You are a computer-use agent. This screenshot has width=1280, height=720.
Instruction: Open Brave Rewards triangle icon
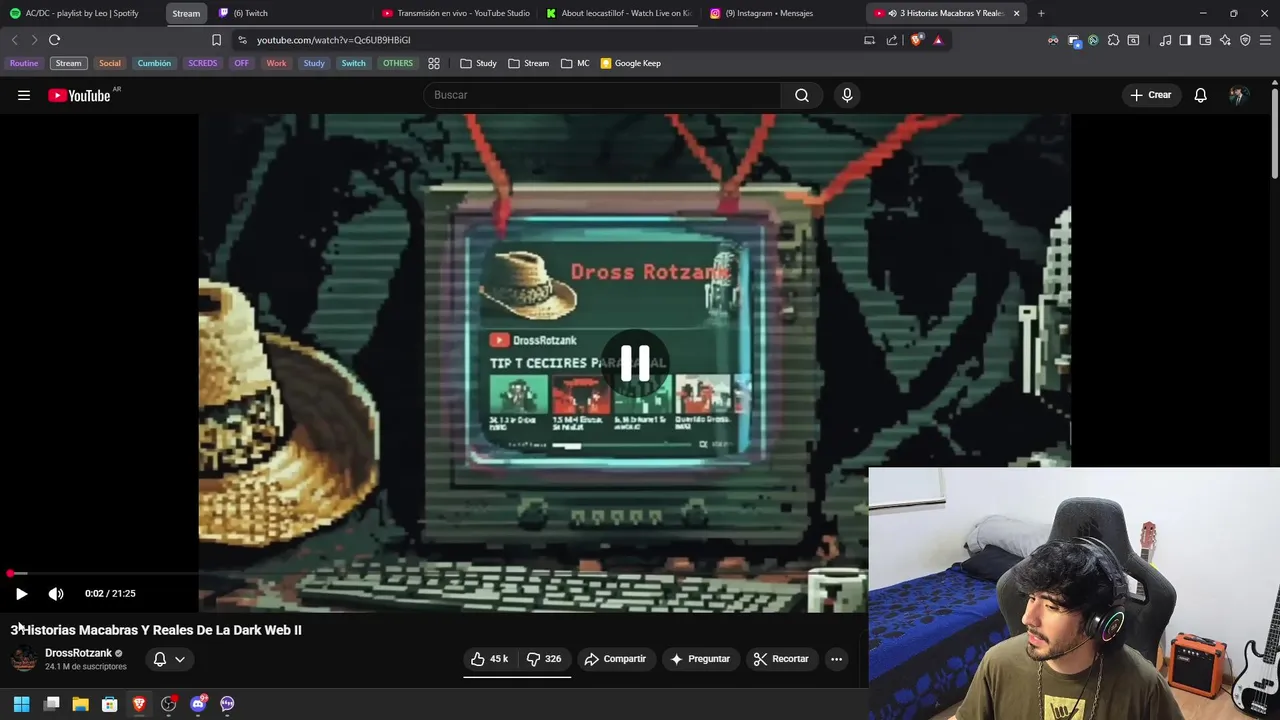(938, 40)
